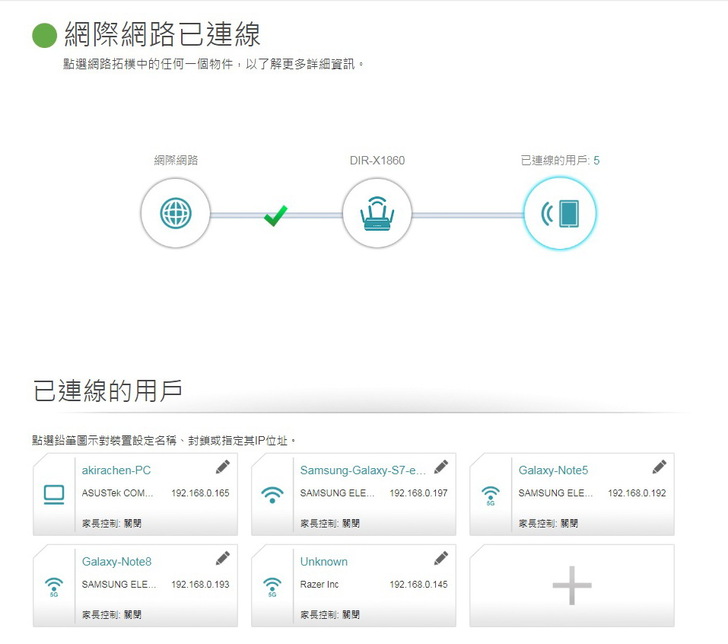Edit akirachen-PC with the pencil icon
The image size is (728, 644).
coord(222,467)
